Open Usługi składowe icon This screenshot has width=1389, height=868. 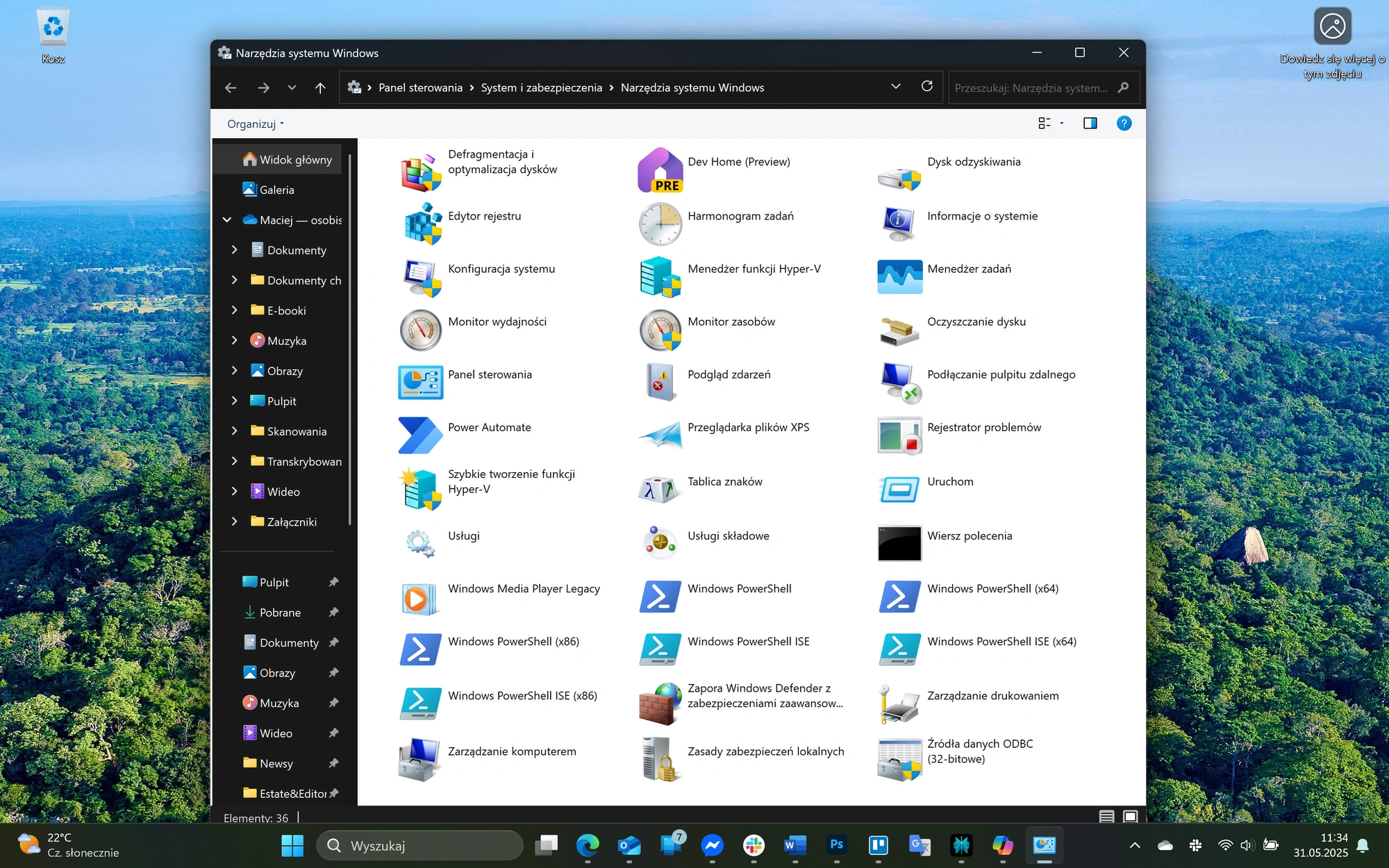pyautogui.click(x=660, y=543)
